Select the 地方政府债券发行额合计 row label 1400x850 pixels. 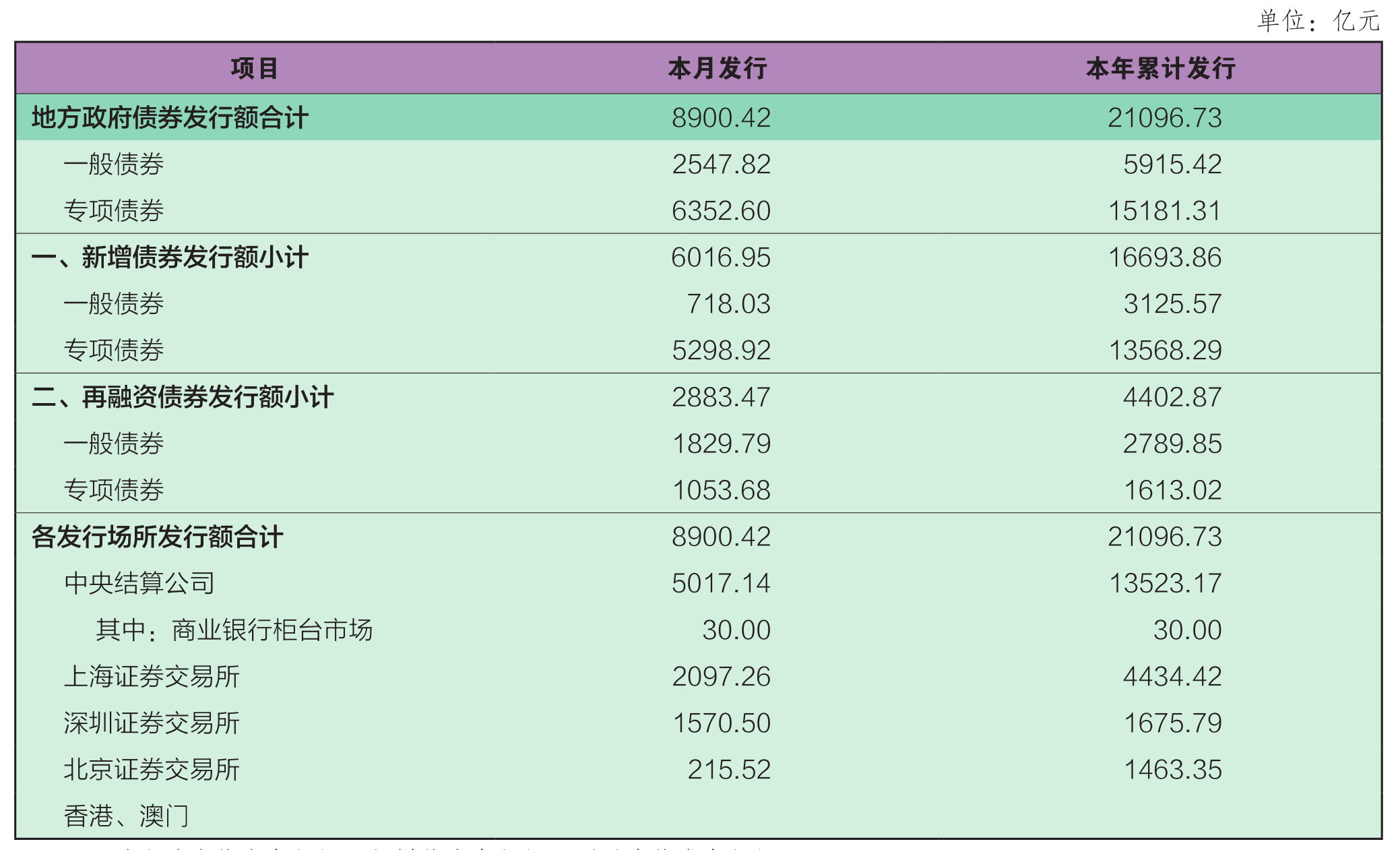click(170, 118)
